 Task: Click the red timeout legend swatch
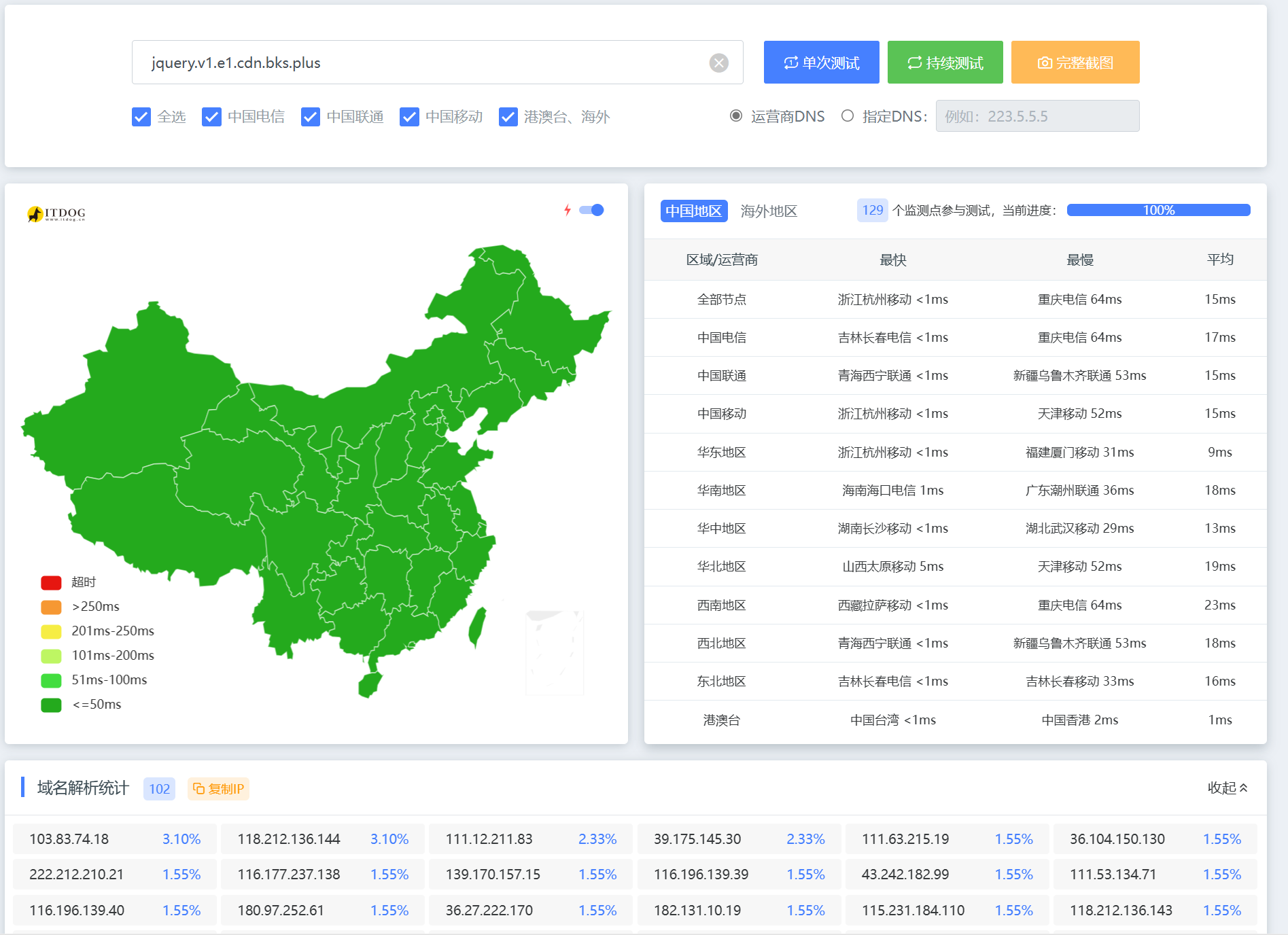point(51,582)
